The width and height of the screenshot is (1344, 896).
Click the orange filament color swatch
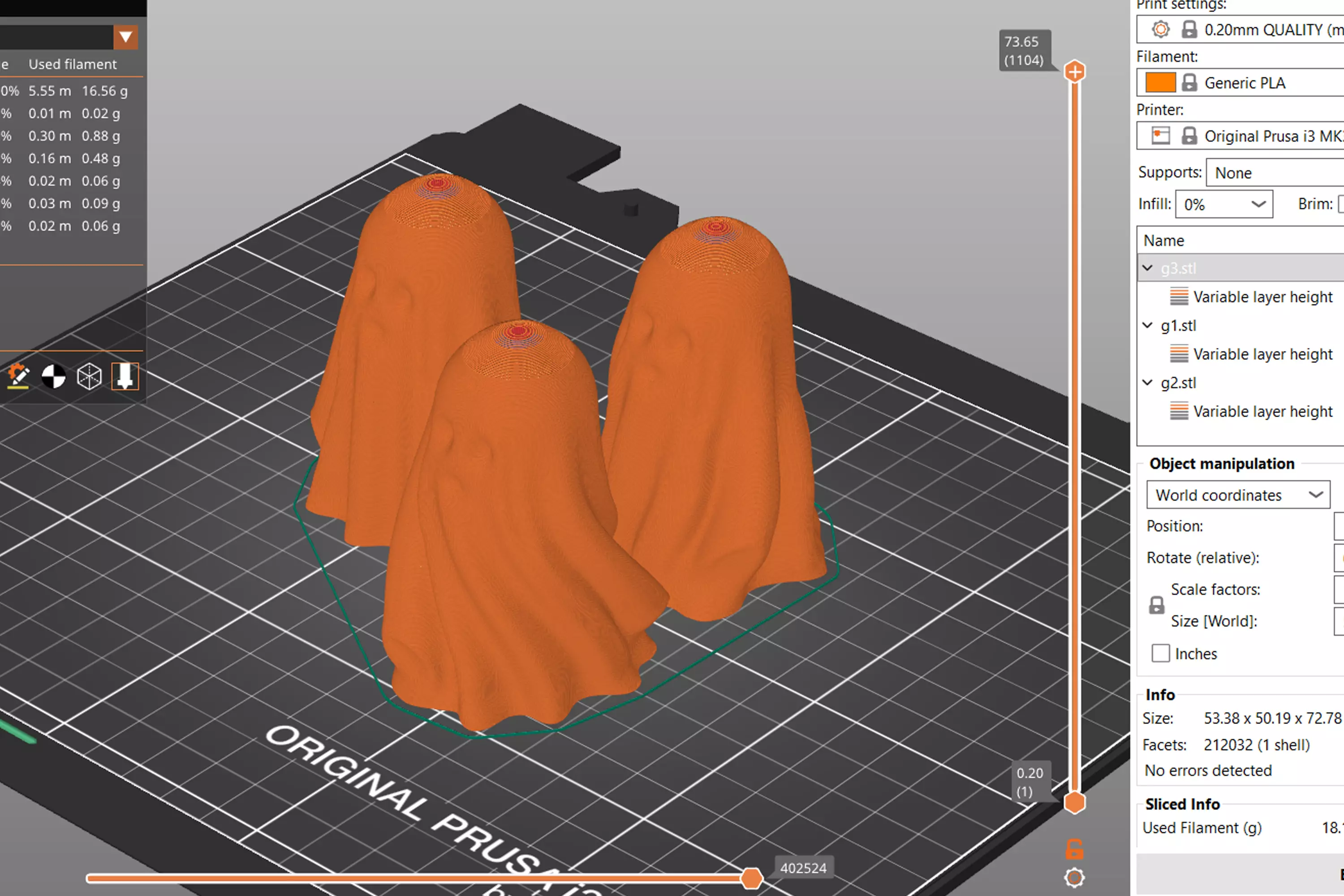[1161, 83]
